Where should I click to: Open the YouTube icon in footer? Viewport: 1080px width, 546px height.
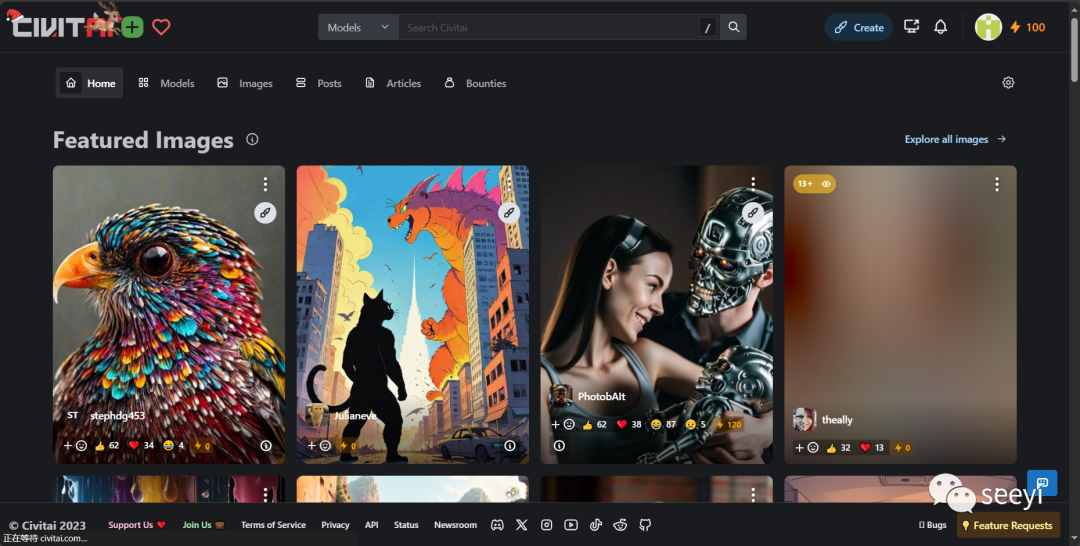click(x=570, y=525)
